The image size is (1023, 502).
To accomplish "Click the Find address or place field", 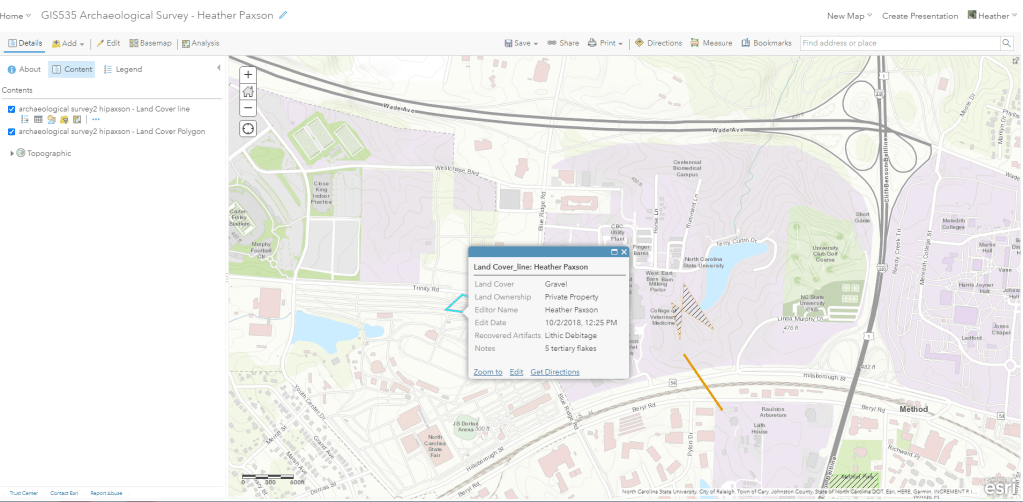I will coord(897,43).
